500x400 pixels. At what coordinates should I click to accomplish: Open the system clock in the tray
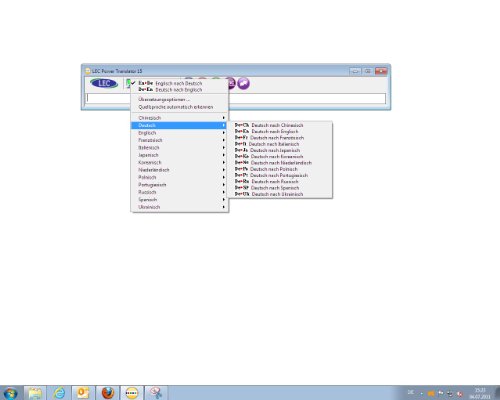point(480,393)
